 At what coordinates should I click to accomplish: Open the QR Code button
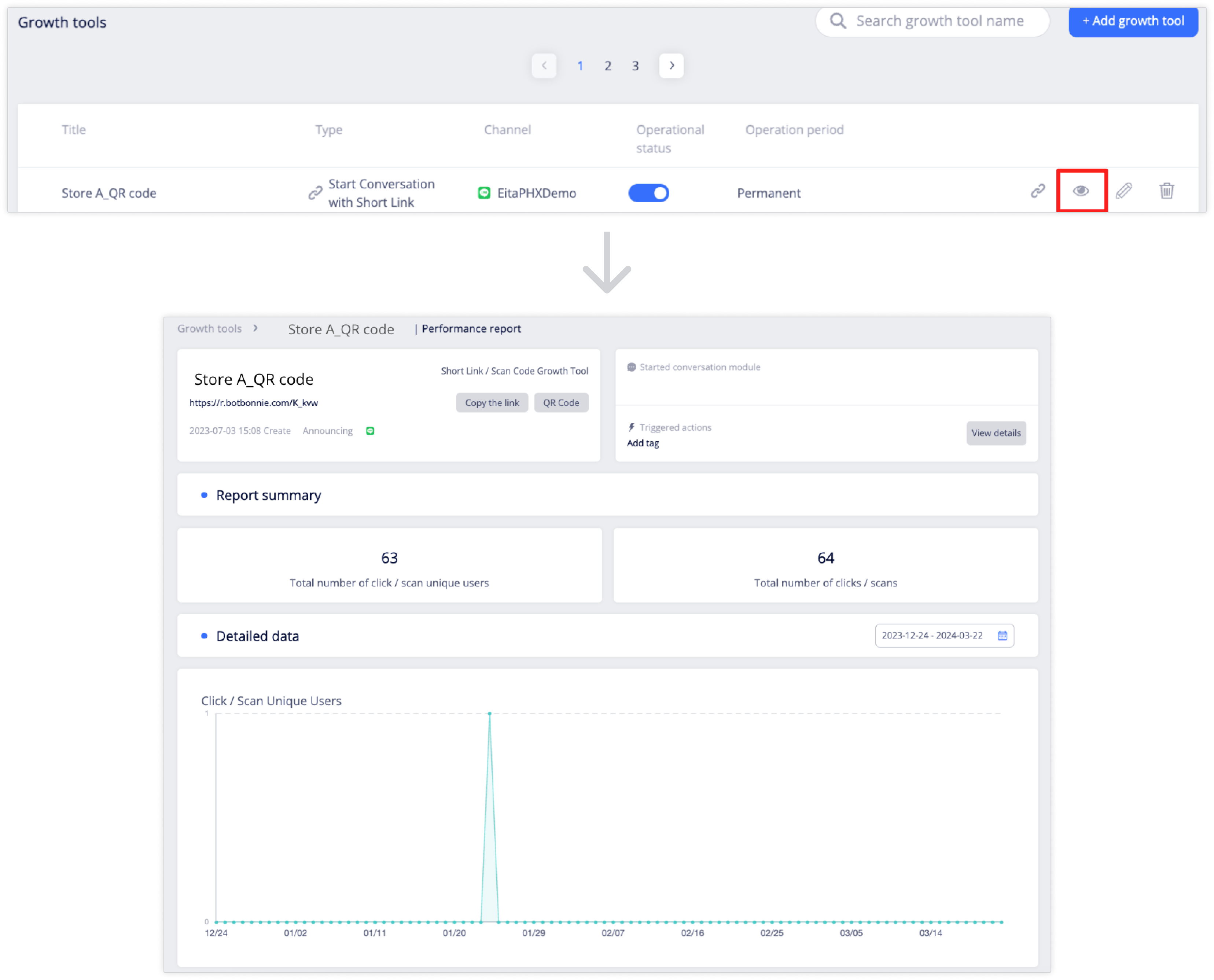point(561,402)
